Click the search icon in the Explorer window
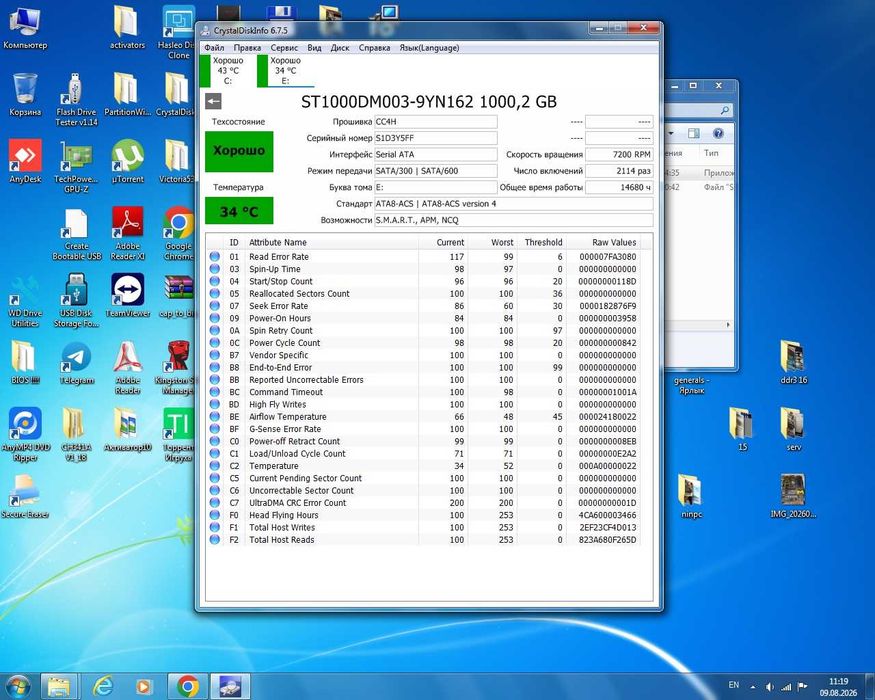 (724, 111)
